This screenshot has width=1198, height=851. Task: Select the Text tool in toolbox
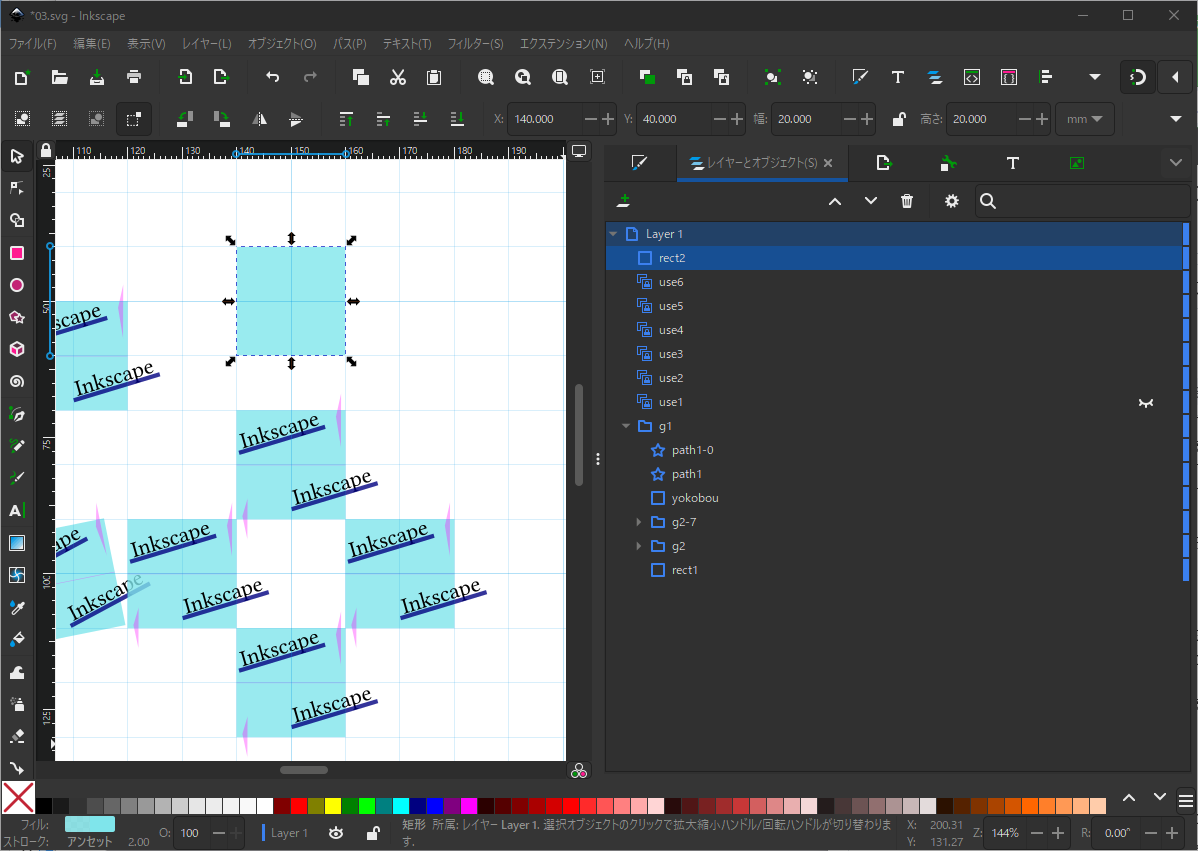pyautogui.click(x=17, y=510)
